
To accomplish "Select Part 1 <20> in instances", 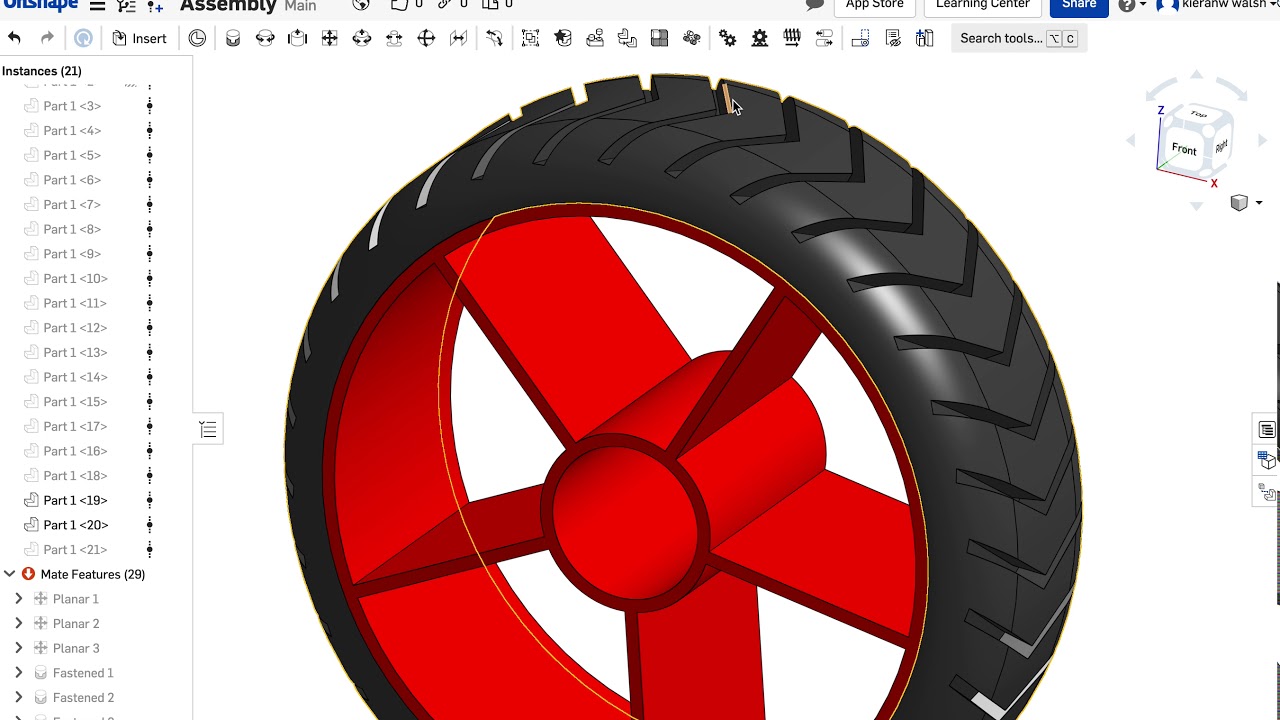I will click(75, 525).
